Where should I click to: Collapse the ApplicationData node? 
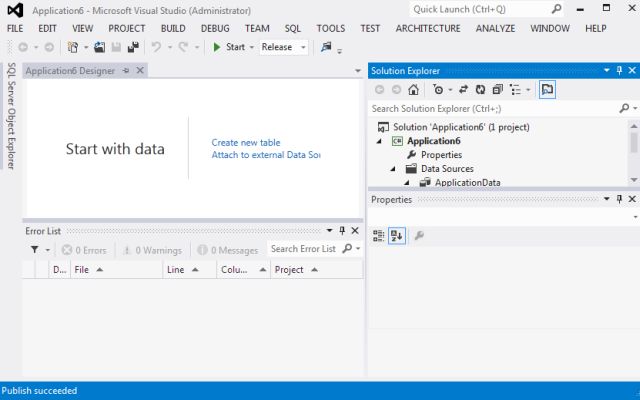(x=407, y=183)
